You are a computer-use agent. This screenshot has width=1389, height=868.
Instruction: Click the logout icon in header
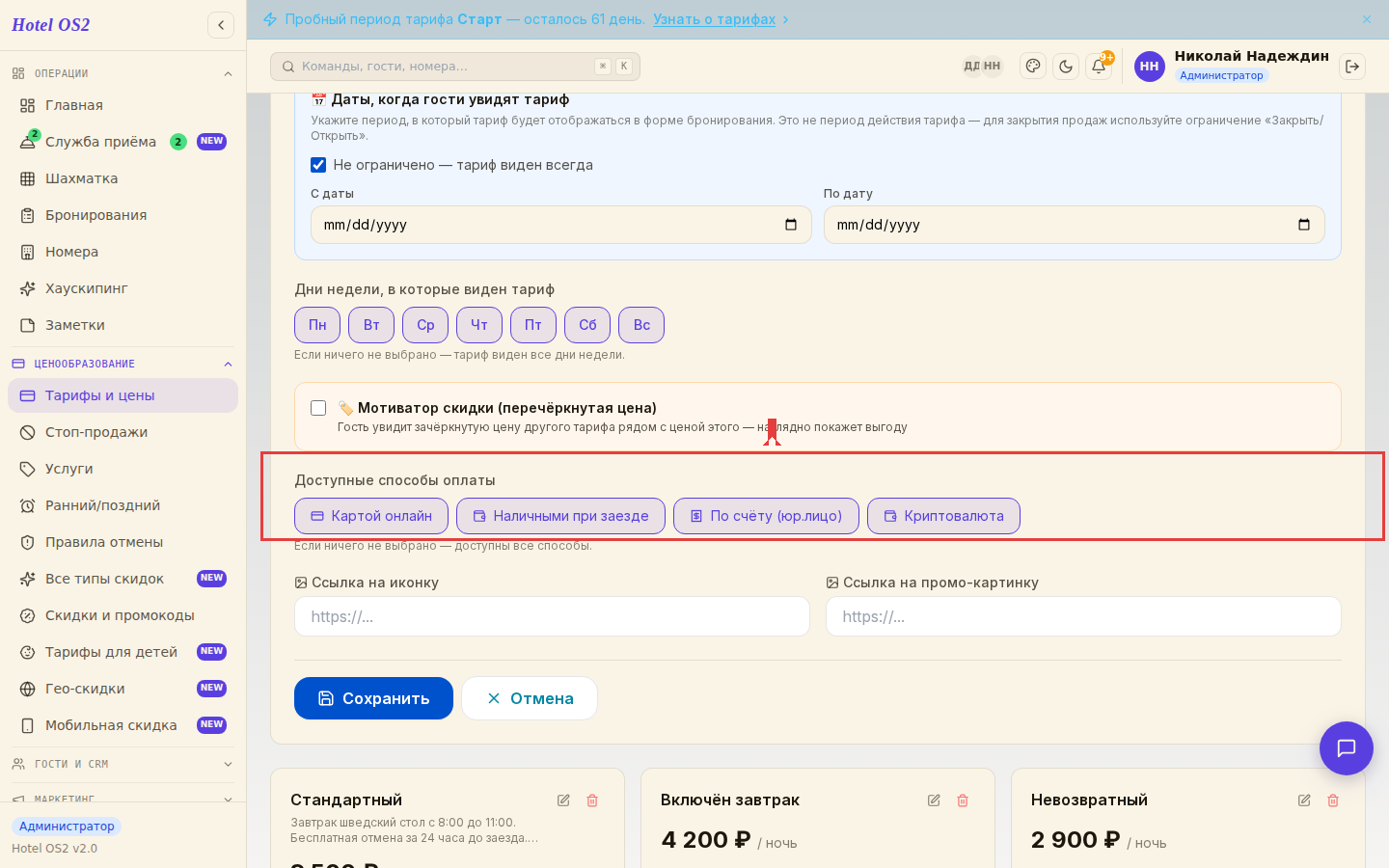pyautogui.click(x=1352, y=67)
